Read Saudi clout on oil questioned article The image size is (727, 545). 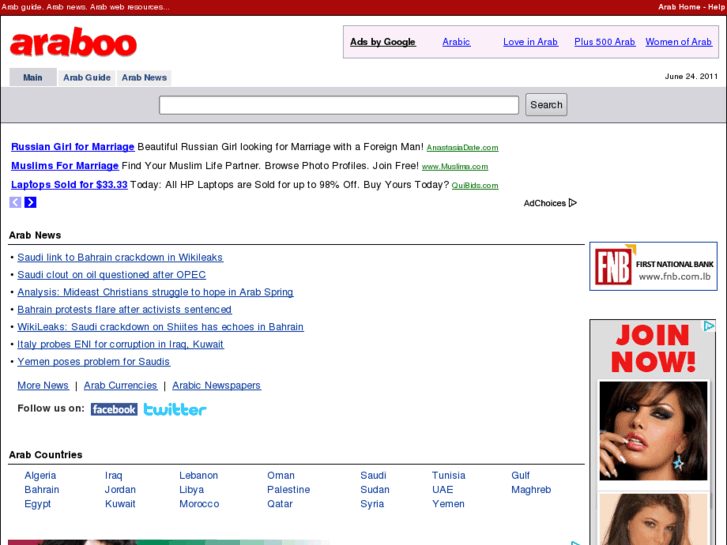click(111, 275)
